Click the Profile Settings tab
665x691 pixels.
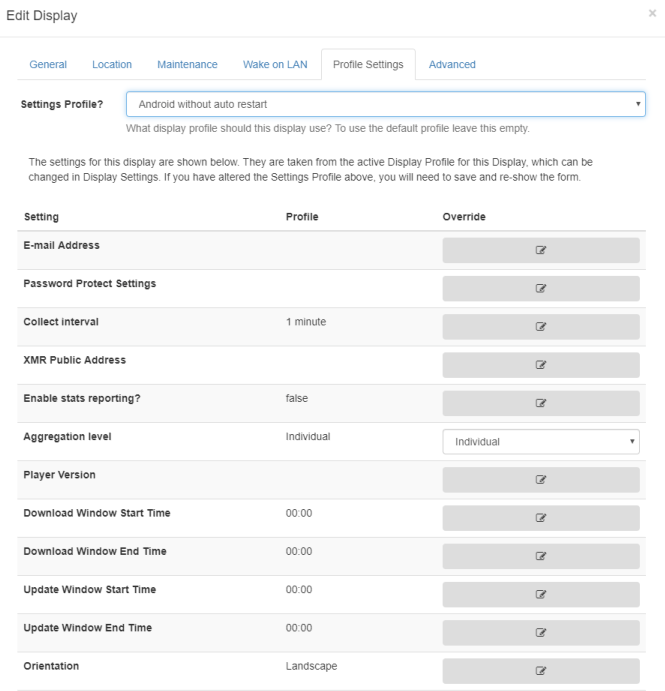coord(368,65)
